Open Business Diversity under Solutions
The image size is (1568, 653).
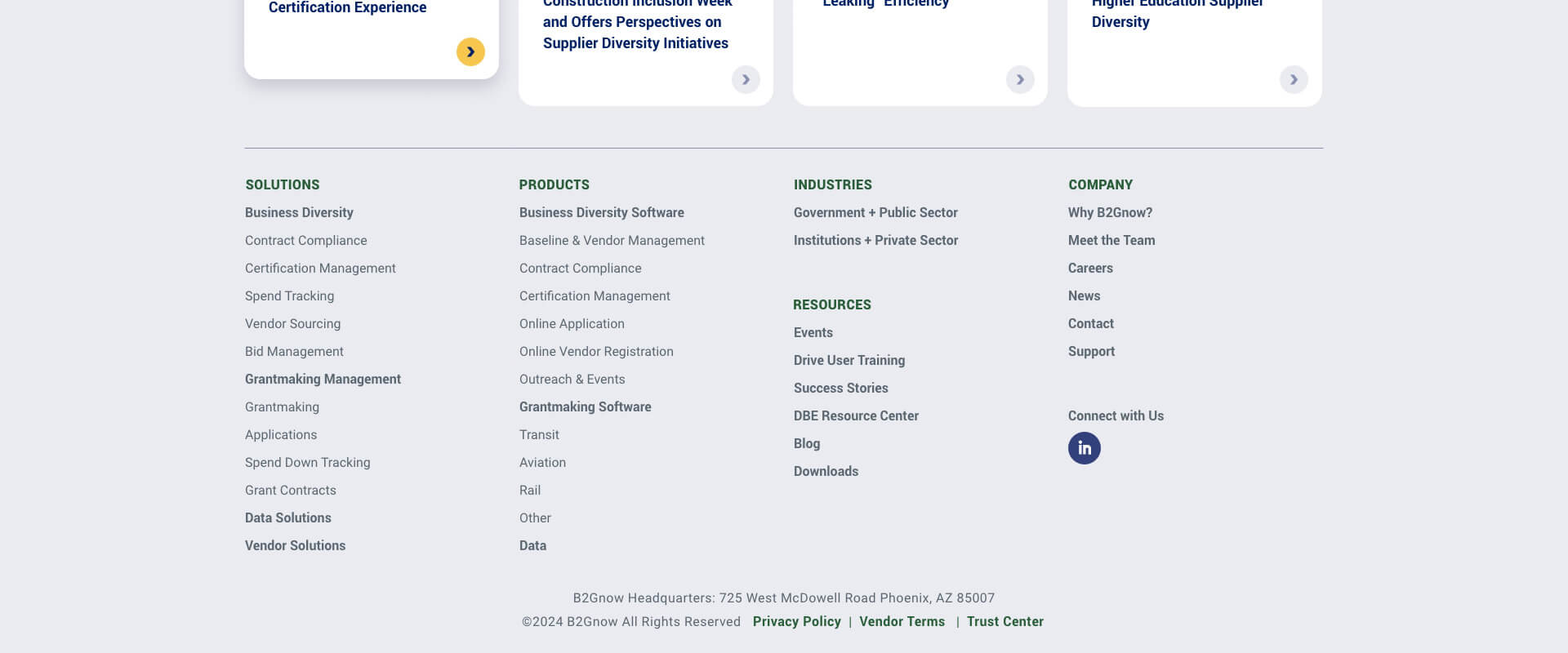(299, 212)
